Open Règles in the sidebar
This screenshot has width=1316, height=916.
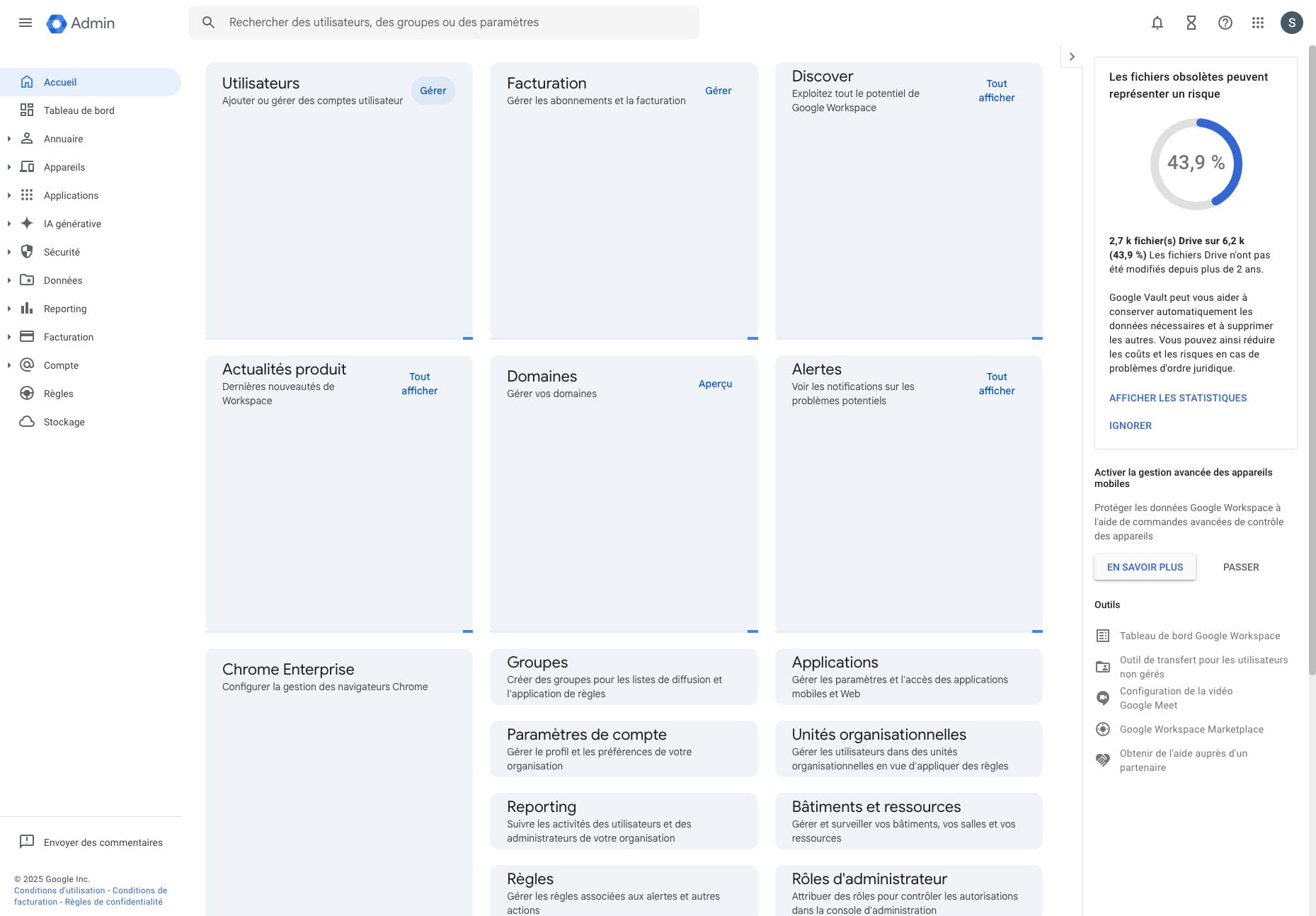(x=91, y=394)
